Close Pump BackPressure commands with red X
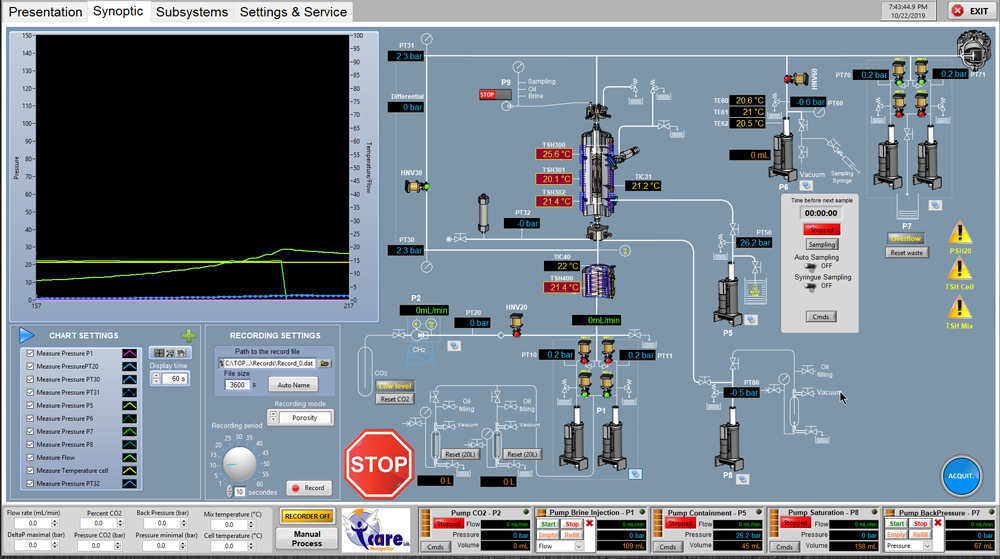Viewport: 1000px width, 559px height. pyautogui.click(x=938, y=523)
